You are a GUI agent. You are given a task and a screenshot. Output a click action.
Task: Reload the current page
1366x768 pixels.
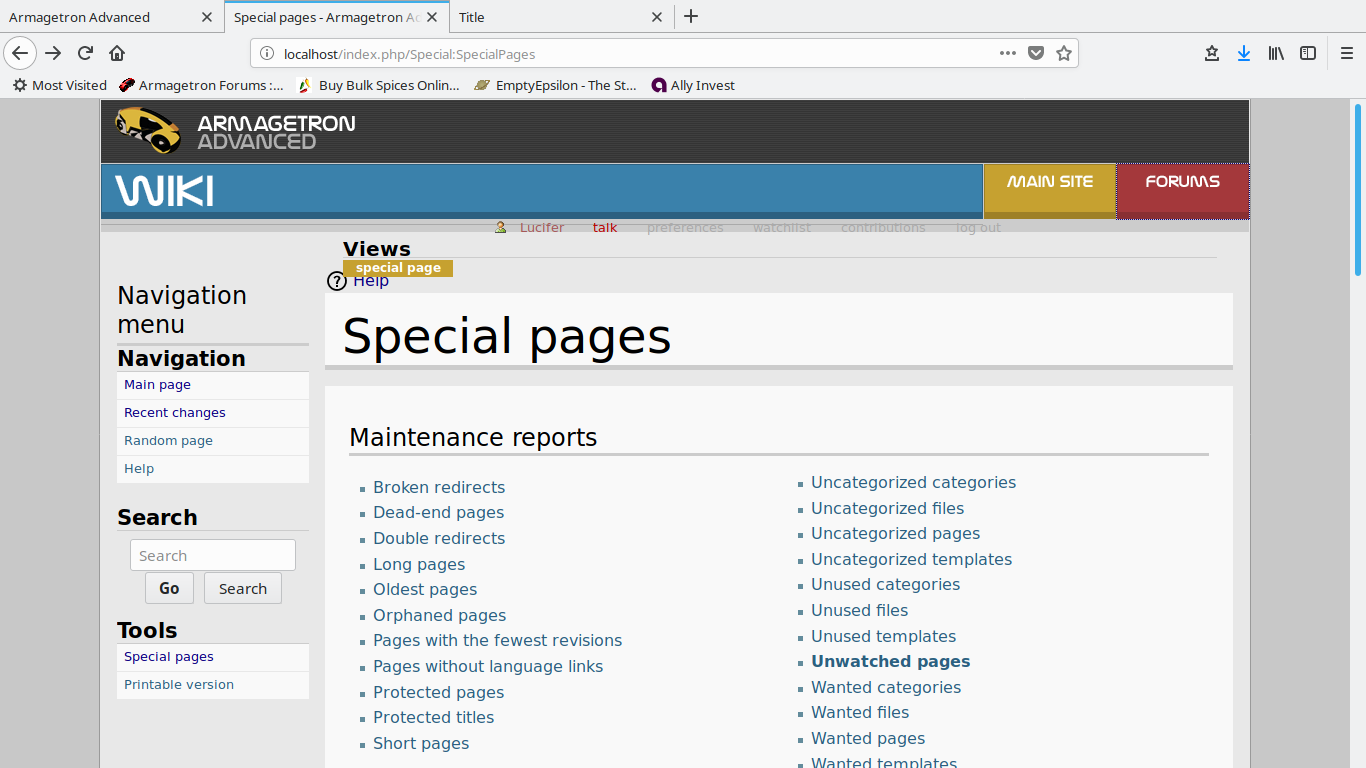click(x=86, y=53)
